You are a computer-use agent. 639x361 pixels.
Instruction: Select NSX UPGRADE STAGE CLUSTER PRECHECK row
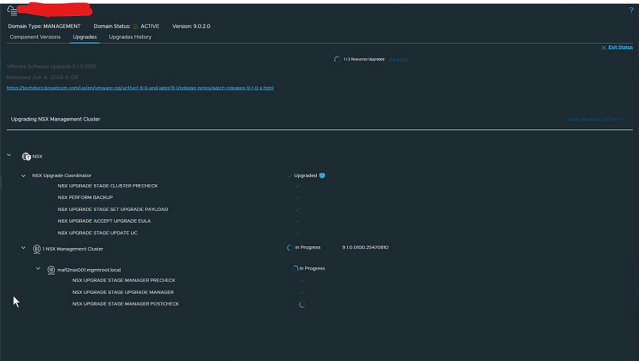(x=108, y=186)
